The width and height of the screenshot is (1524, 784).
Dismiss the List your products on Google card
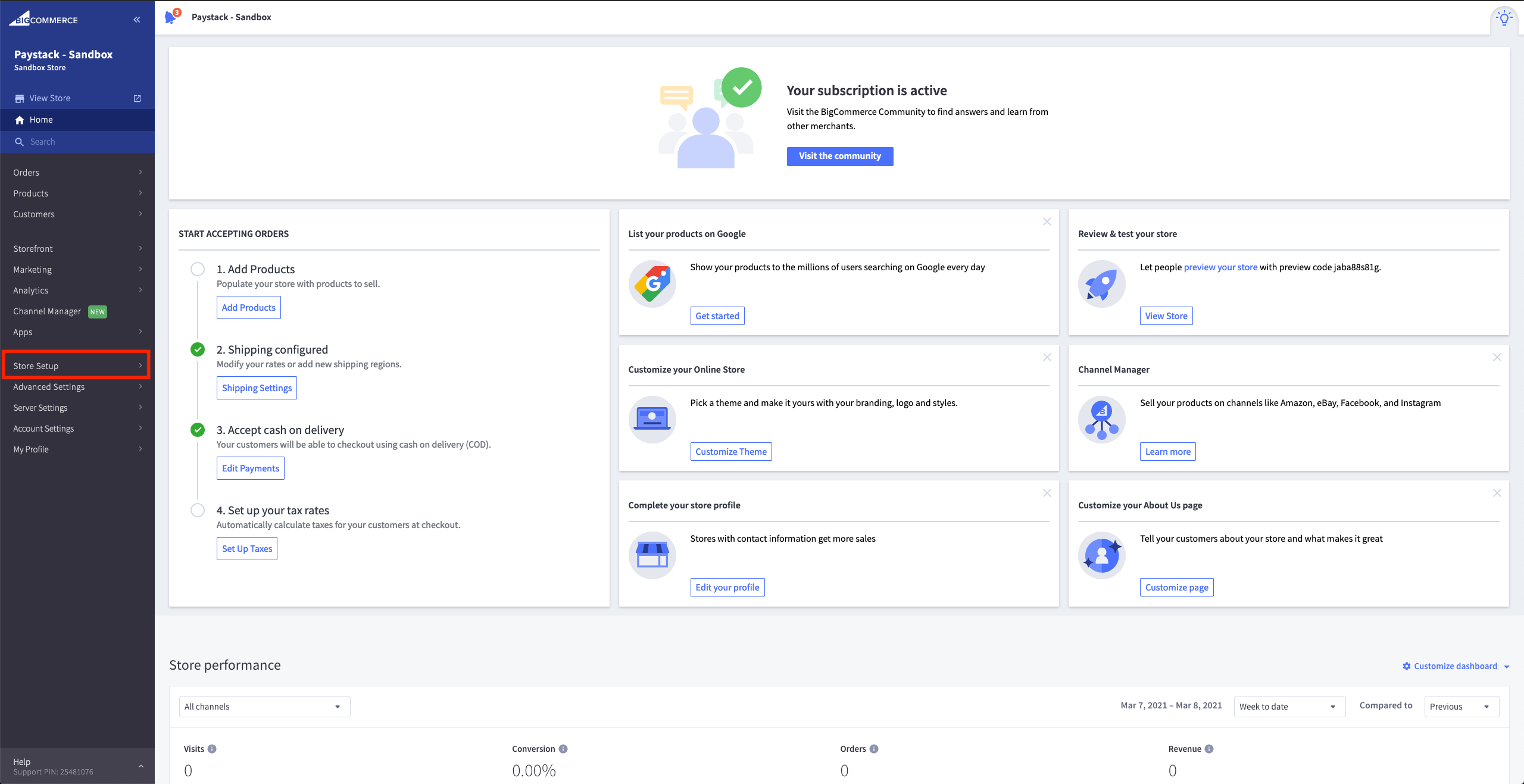pos(1047,221)
